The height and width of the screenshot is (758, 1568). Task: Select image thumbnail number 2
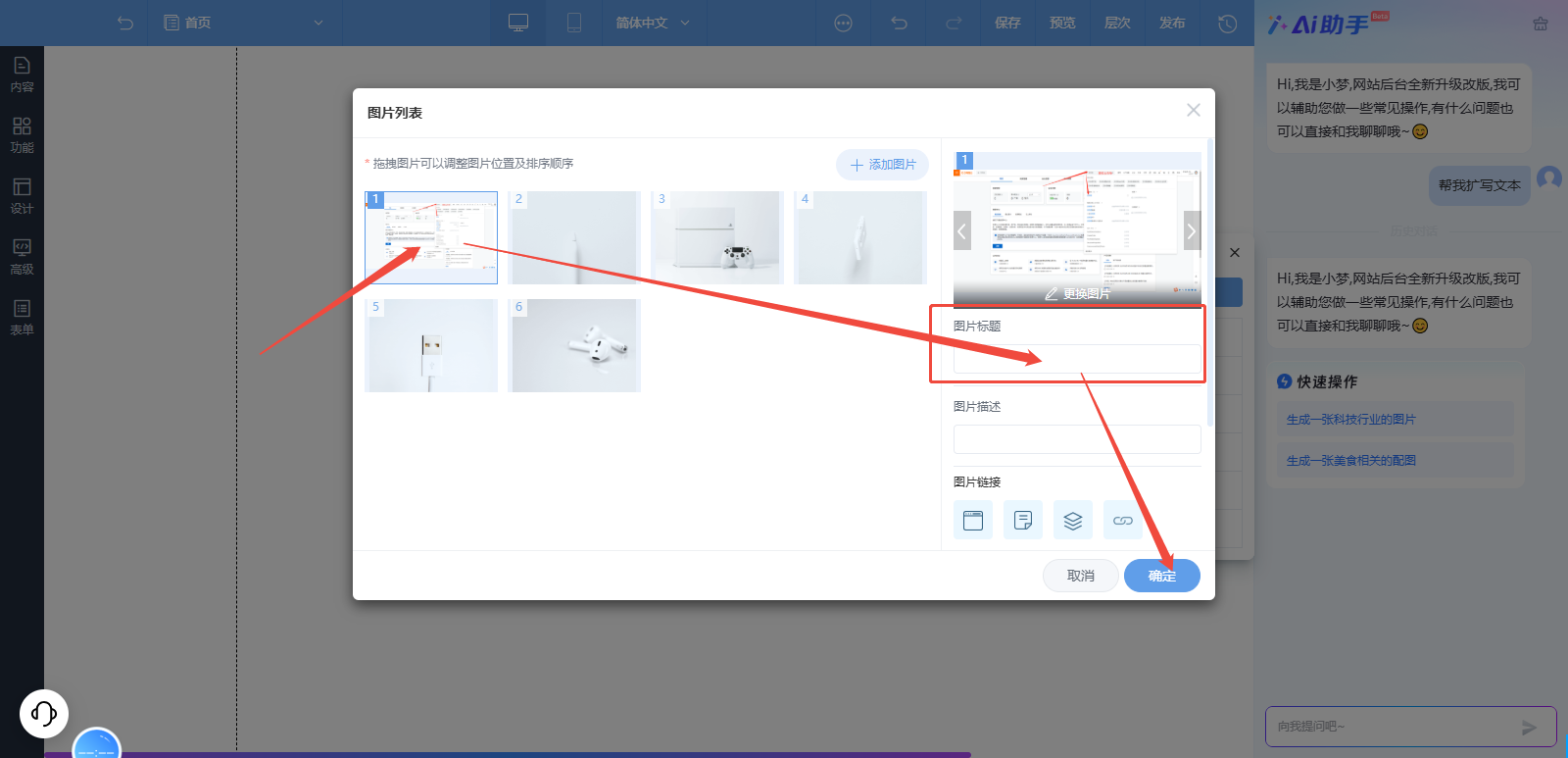pyautogui.click(x=574, y=237)
